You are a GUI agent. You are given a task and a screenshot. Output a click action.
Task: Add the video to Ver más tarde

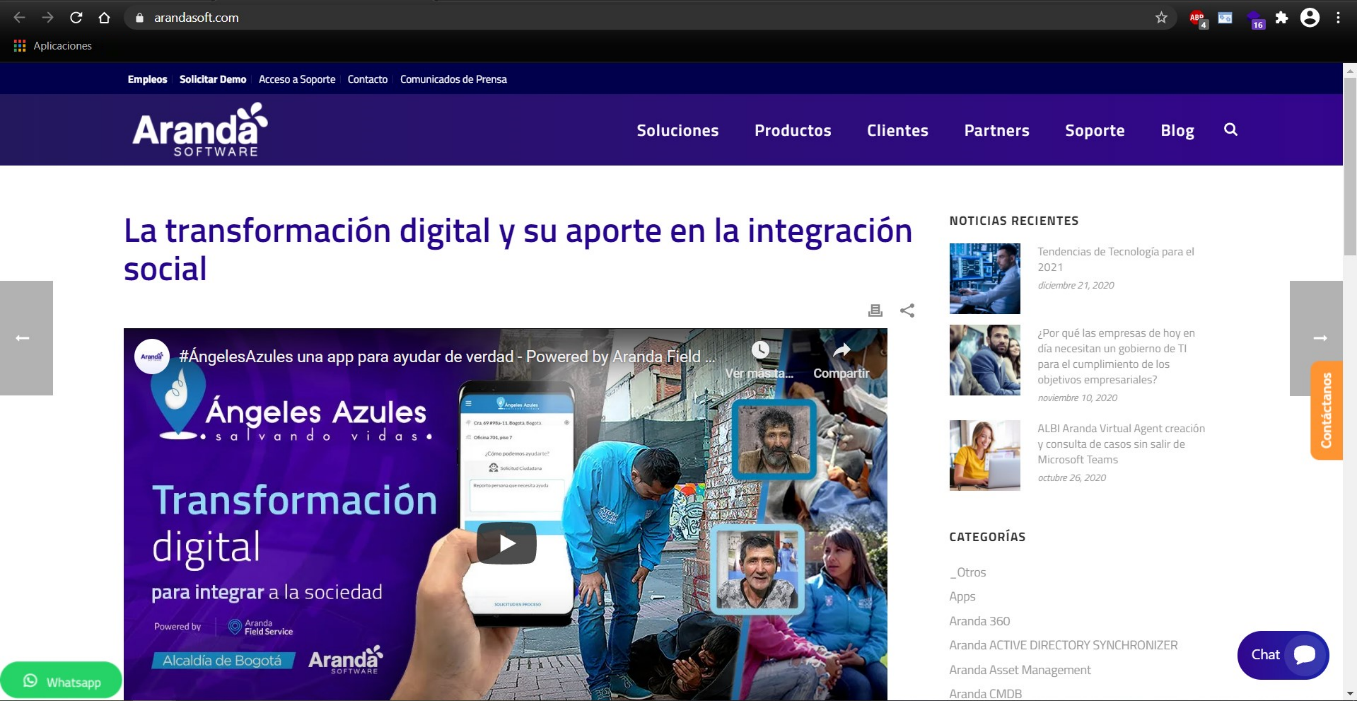(760, 360)
